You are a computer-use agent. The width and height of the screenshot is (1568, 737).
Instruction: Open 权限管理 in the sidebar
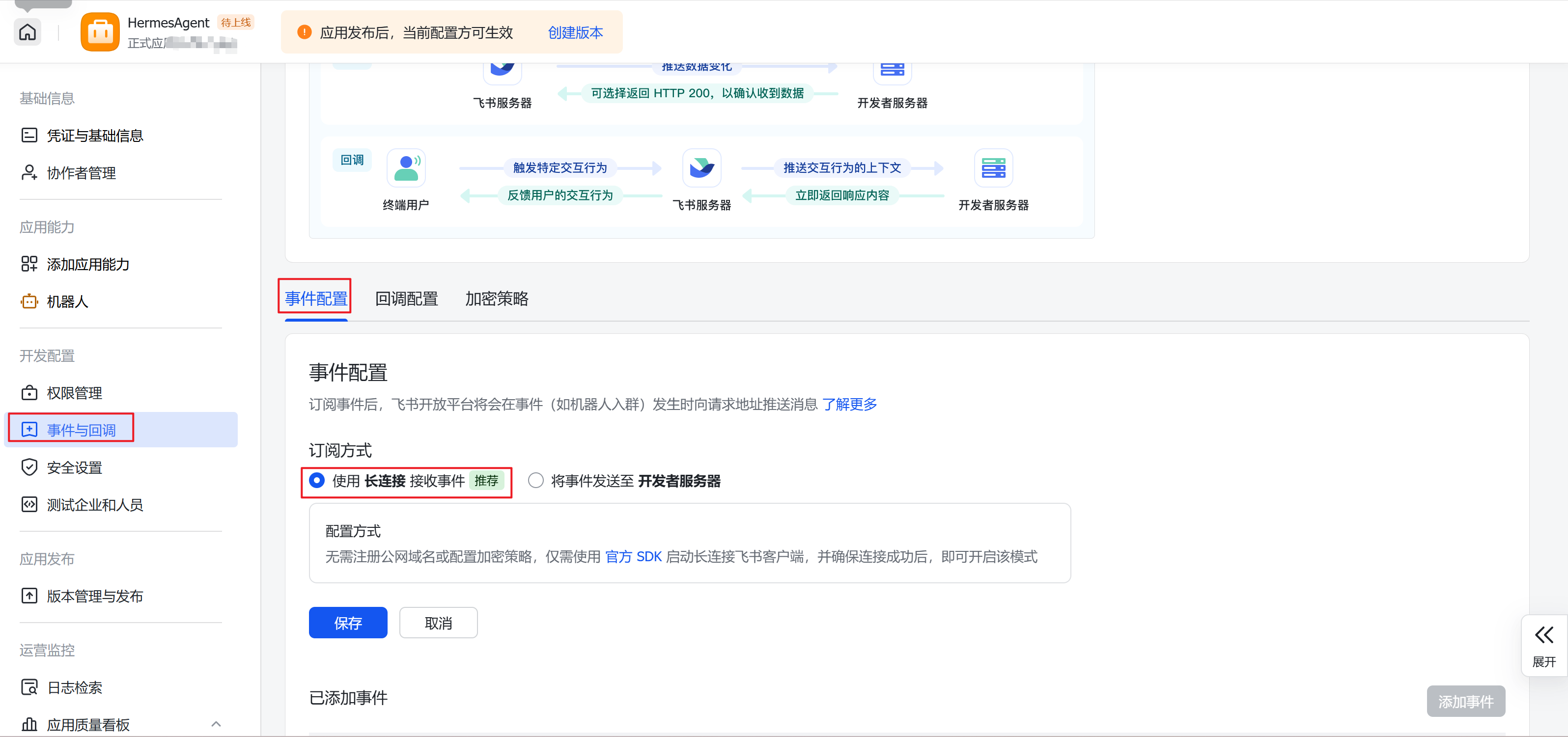point(120,392)
